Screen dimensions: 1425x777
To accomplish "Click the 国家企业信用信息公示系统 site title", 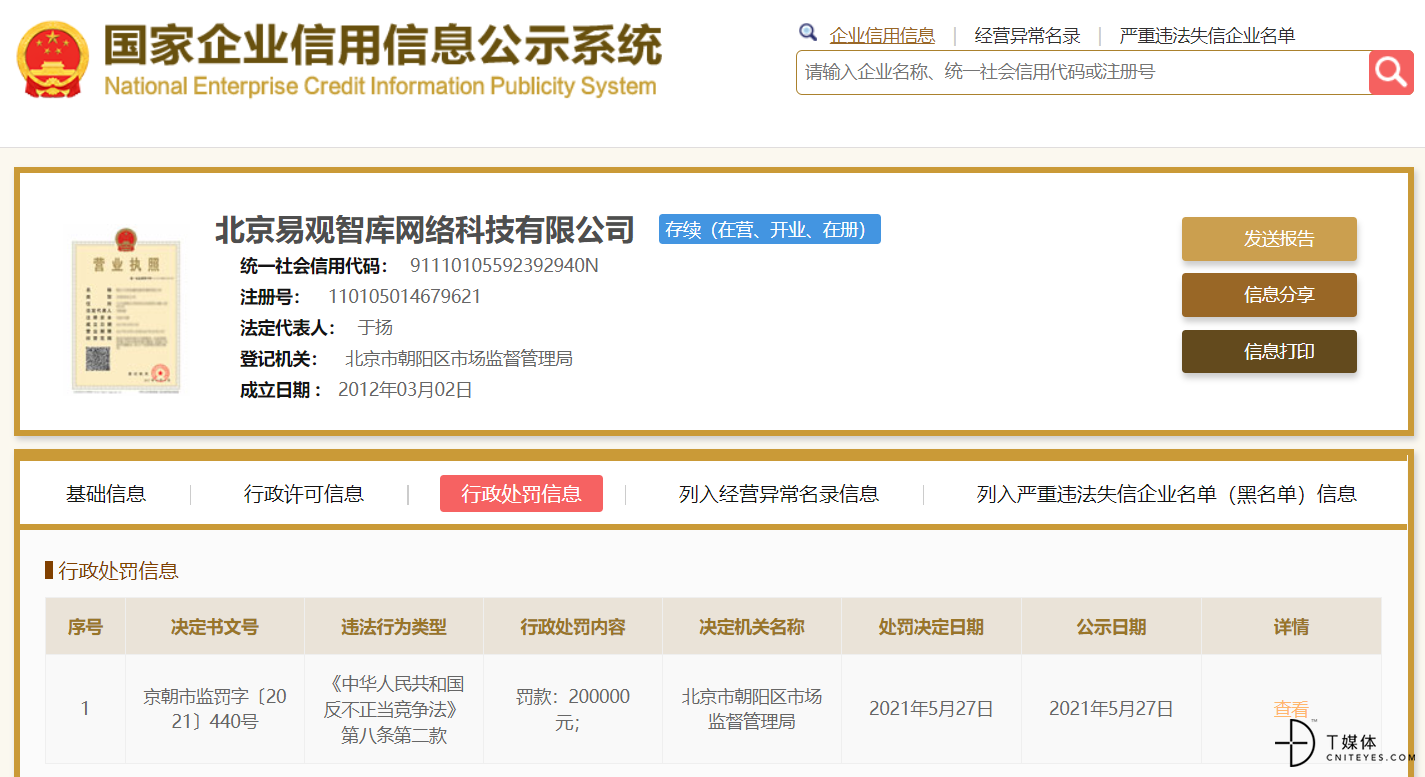I will (x=383, y=45).
